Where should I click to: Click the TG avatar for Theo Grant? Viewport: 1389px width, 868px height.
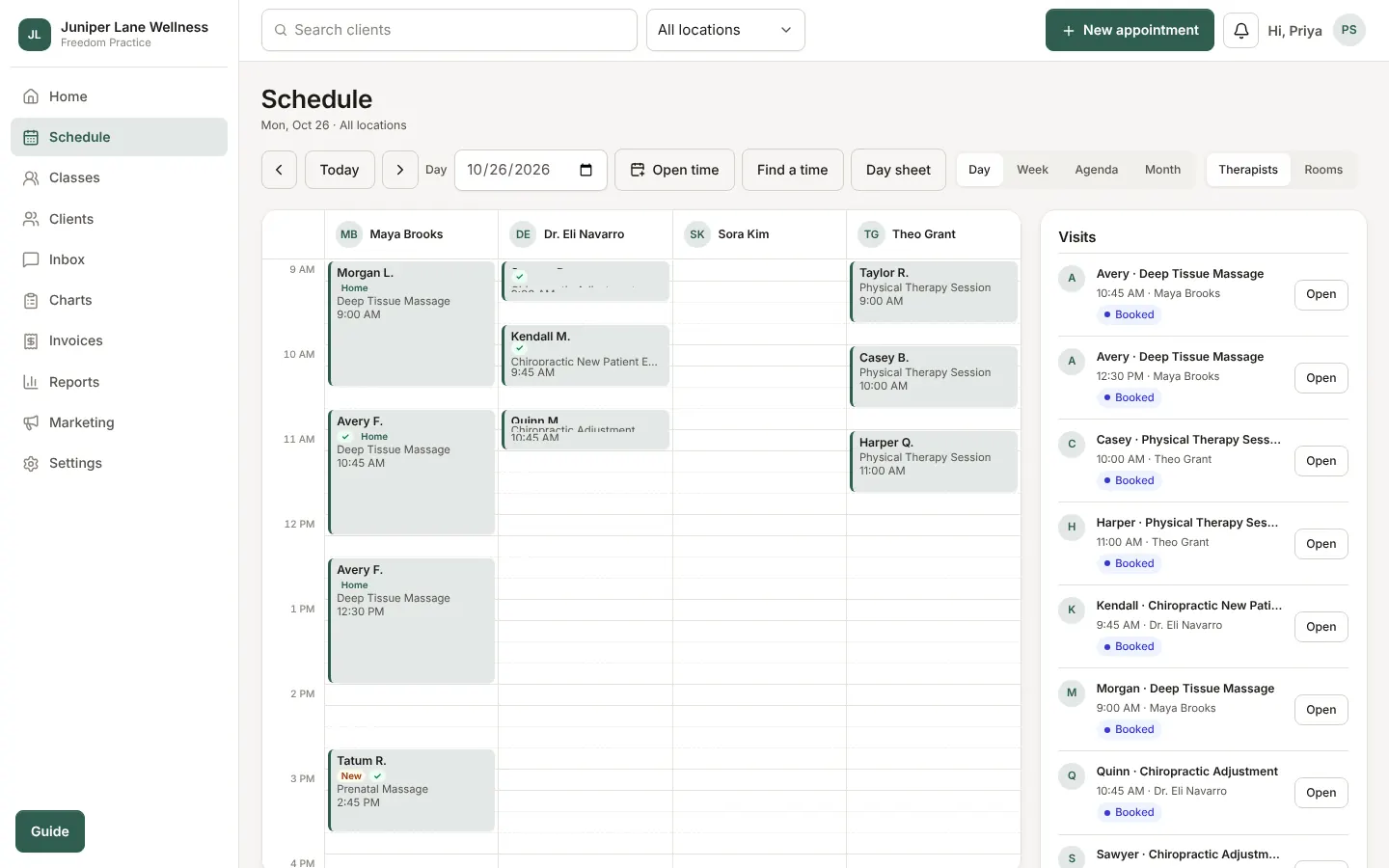[x=872, y=234]
